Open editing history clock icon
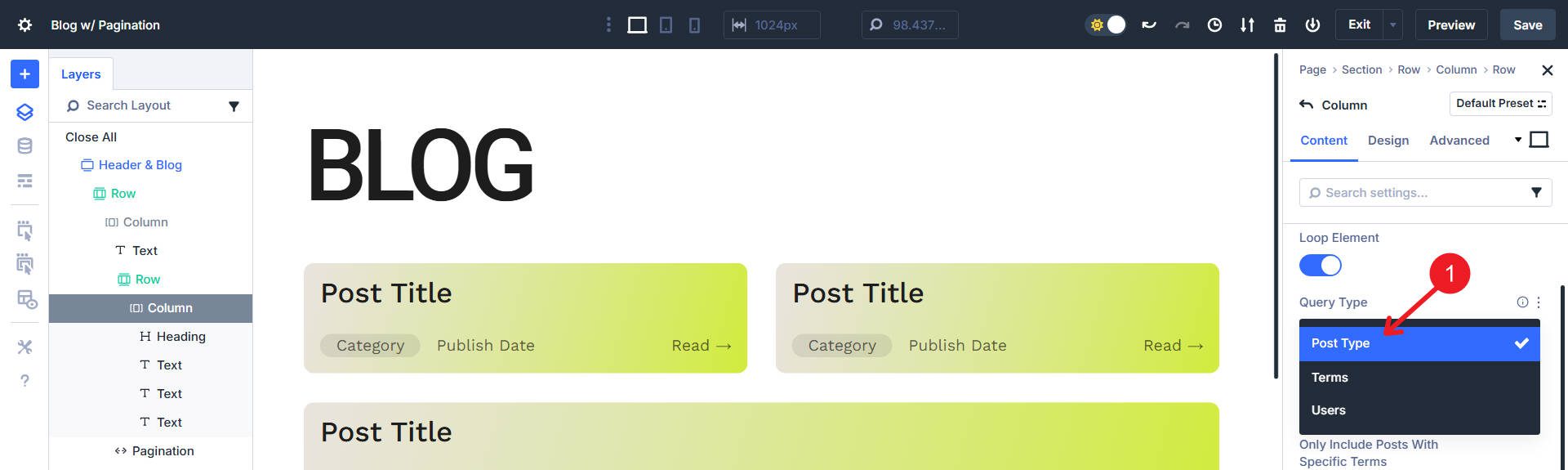 pyautogui.click(x=1214, y=25)
